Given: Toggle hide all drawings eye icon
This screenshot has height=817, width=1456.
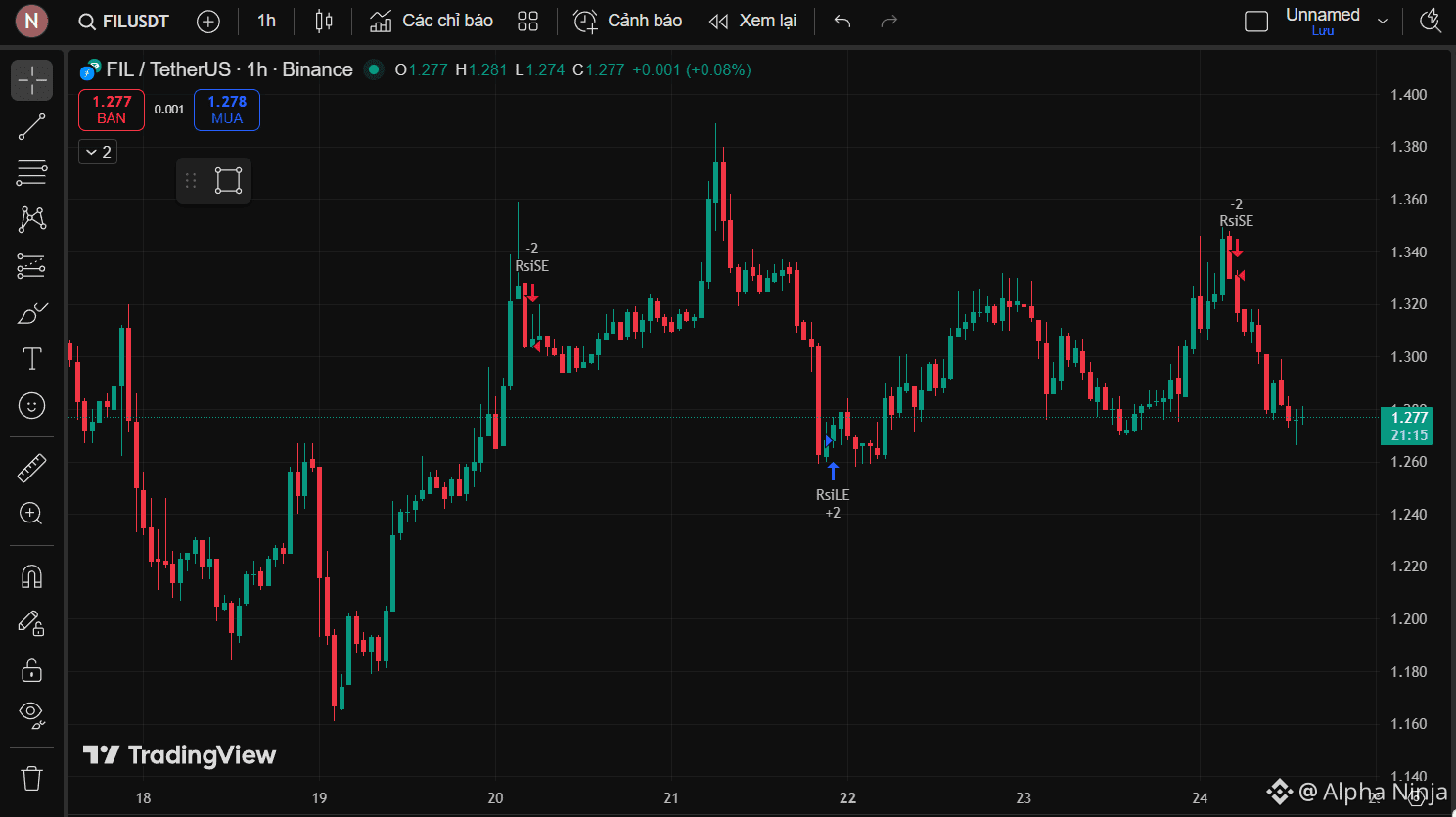Looking at the screenshot, I should 31,716.
